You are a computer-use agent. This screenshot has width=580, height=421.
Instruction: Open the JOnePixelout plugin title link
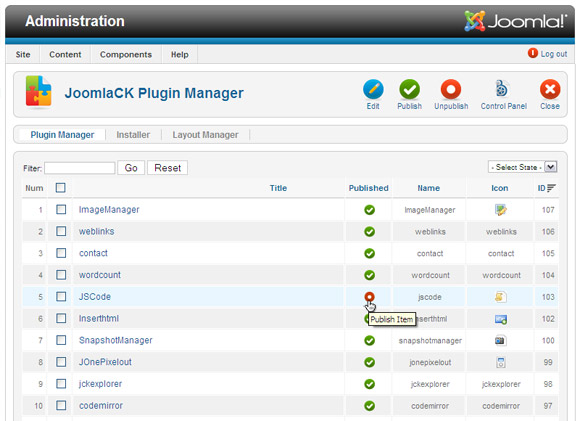click(x=105, y=362)
